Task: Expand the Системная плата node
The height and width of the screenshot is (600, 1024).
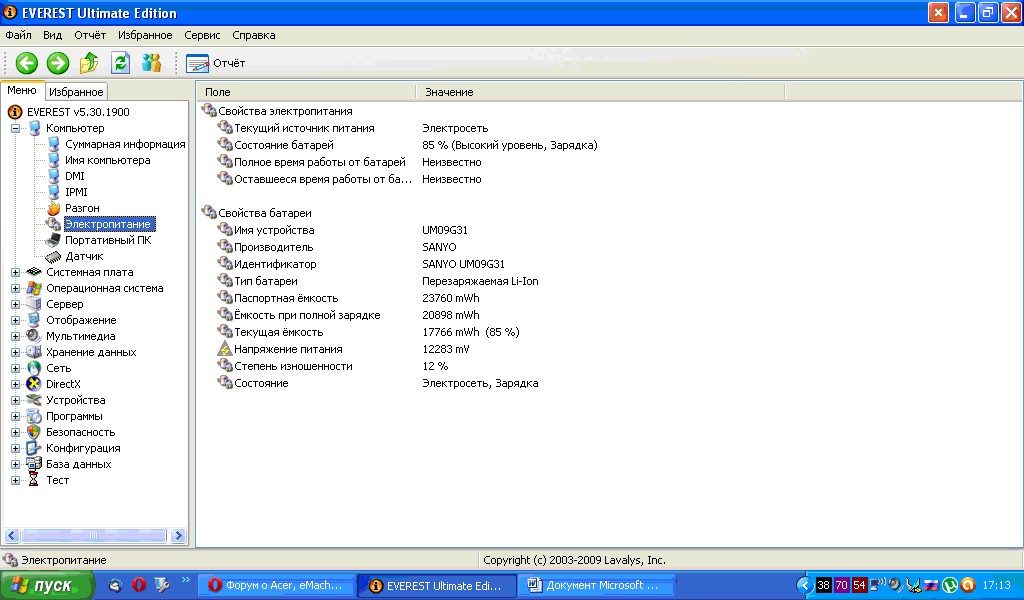Action: [x=15, y=272]
